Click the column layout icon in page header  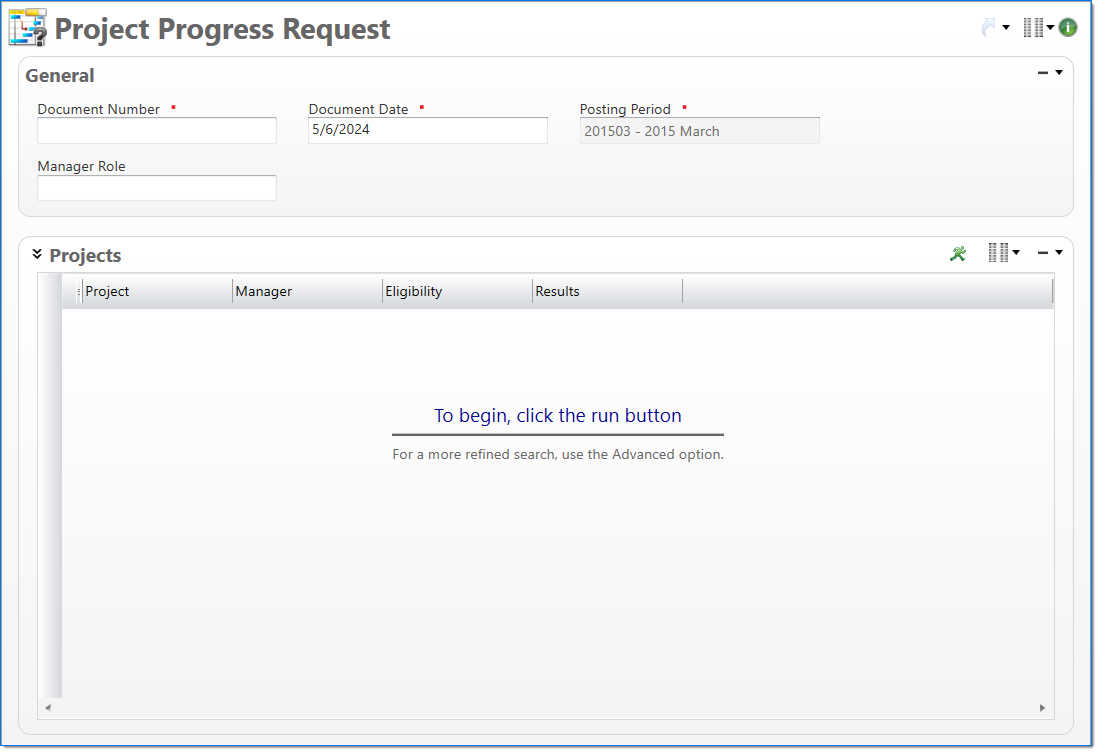[1033, 28]
